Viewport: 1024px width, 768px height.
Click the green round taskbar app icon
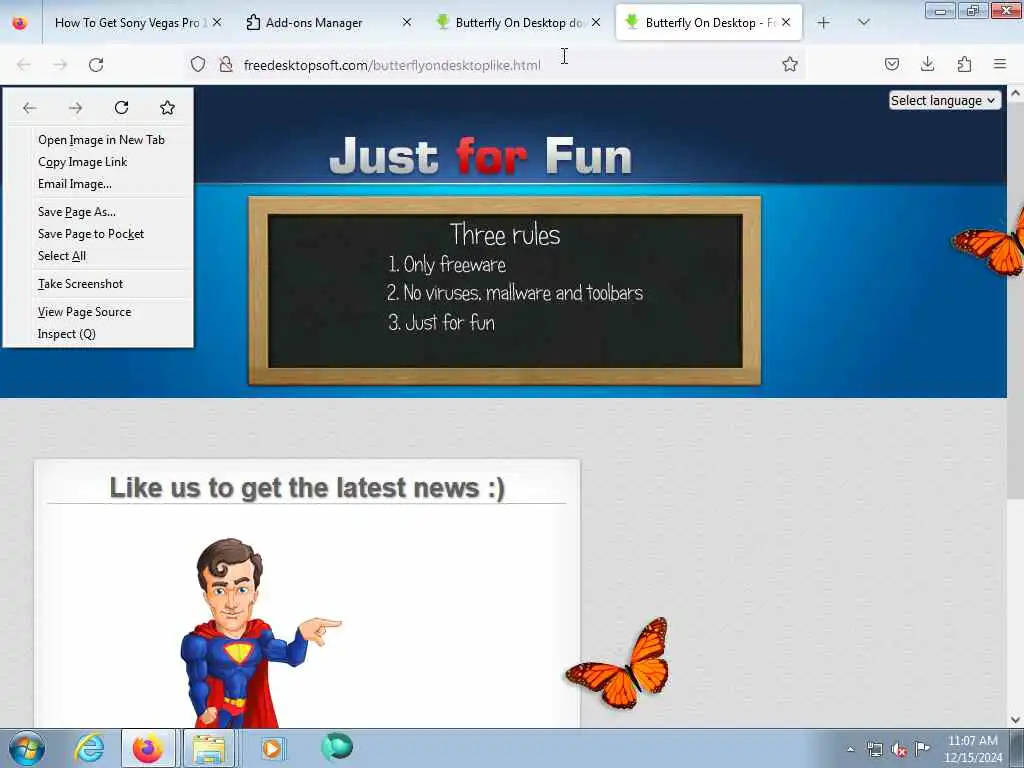pyautogui.click(x=337, y=747)
